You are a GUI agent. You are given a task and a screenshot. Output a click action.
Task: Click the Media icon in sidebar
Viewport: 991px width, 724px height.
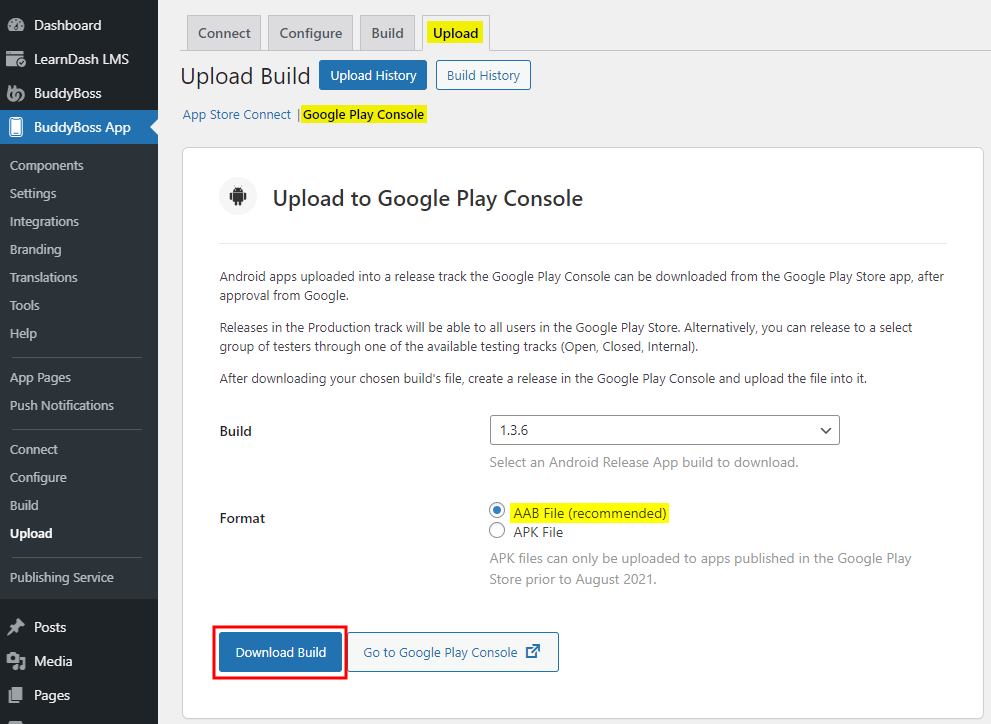pyautogui.click(x=16, y=661)
